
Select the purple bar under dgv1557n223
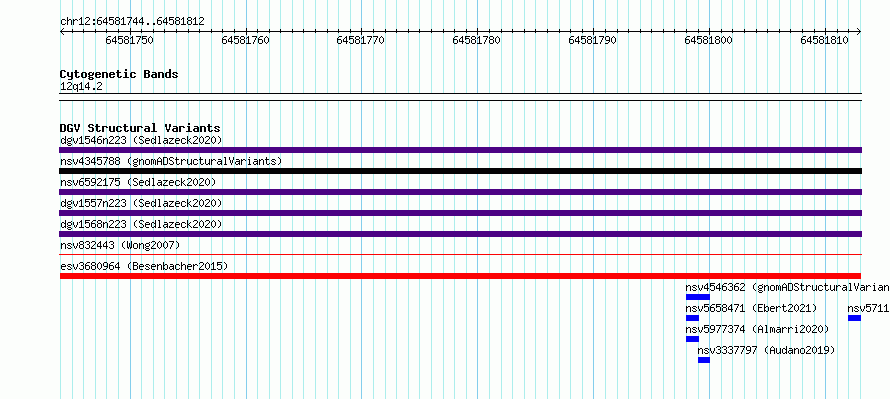coord(460,213)
